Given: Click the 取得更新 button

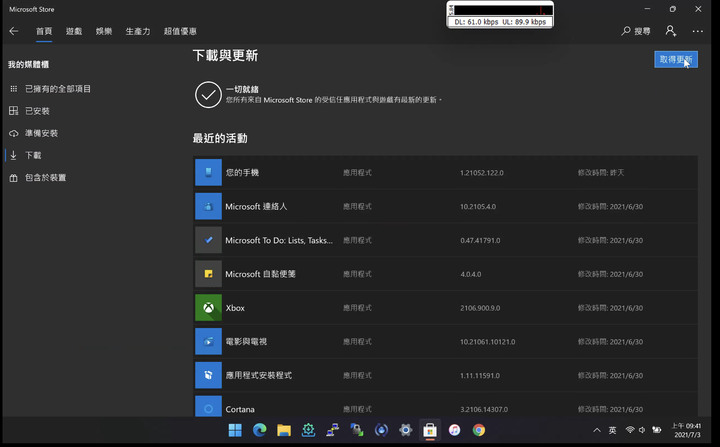Looking at the screenshot, I should tap(676, 59).
